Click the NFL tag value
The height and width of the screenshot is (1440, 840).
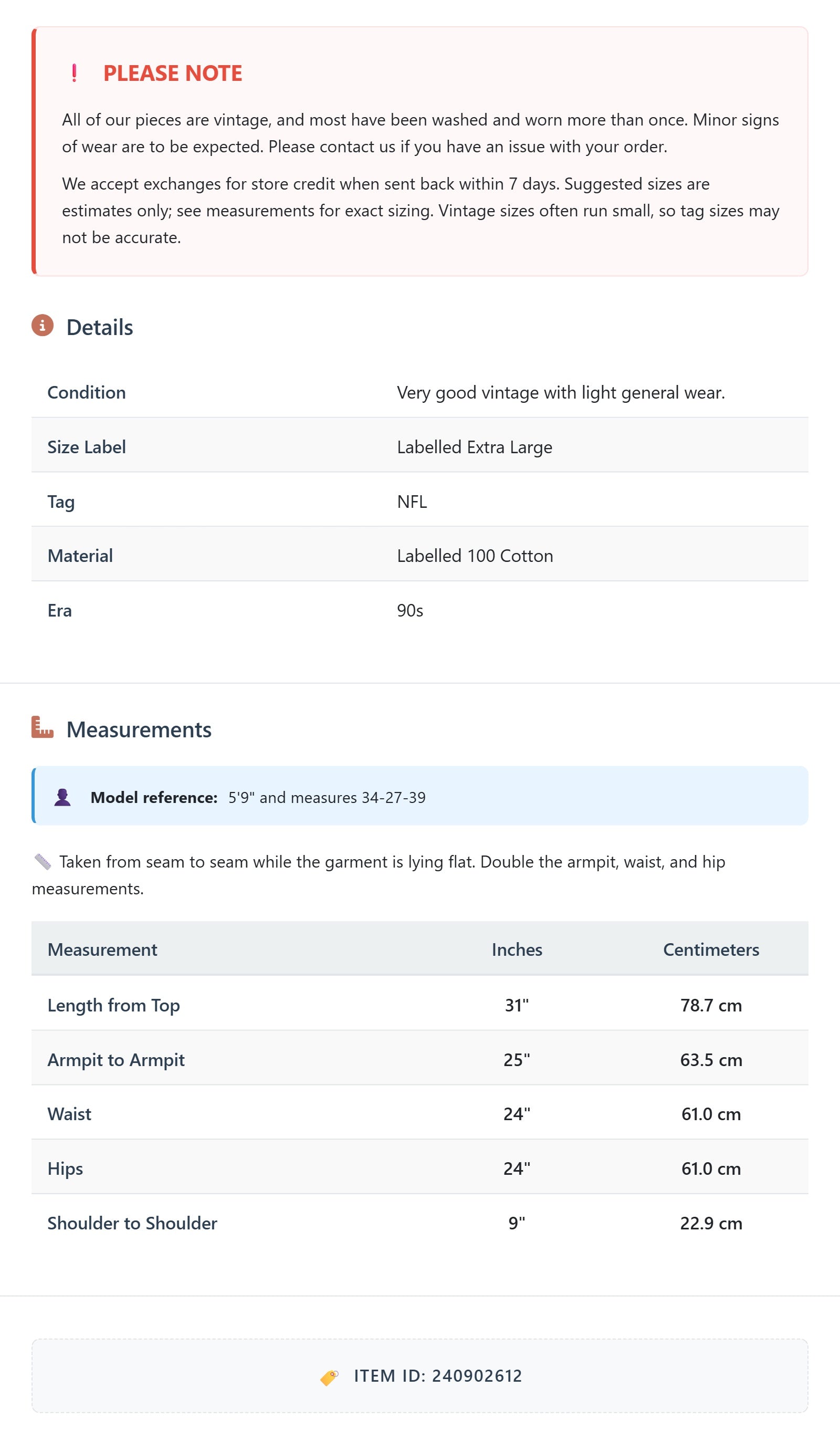tap(412, 502)
